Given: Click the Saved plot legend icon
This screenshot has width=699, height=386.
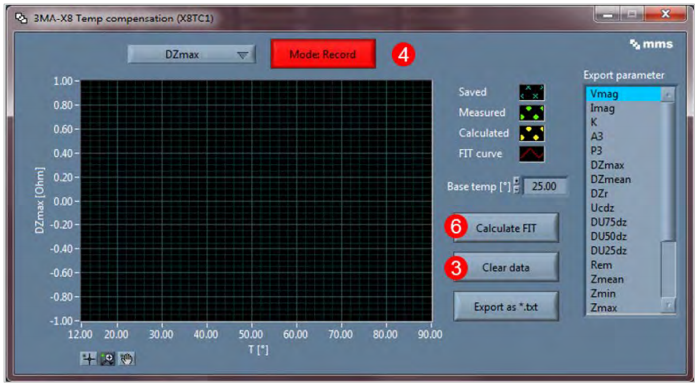Looking at the screenshot, I should point(531,92).
